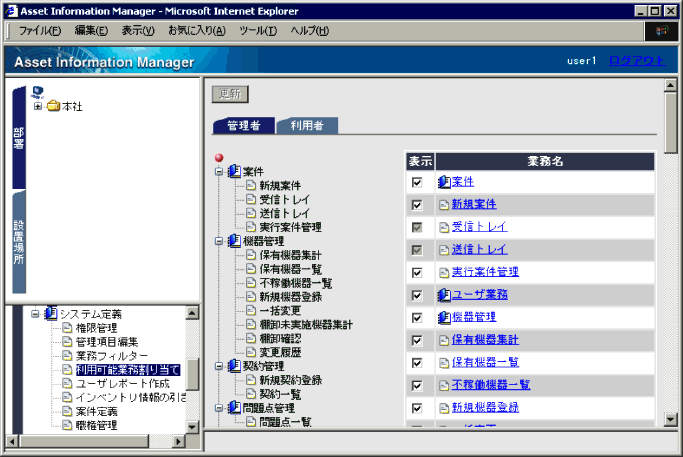Click the page icon beside 職格管理
This screenshot has height=457, width=683.
tap(67, 425)
